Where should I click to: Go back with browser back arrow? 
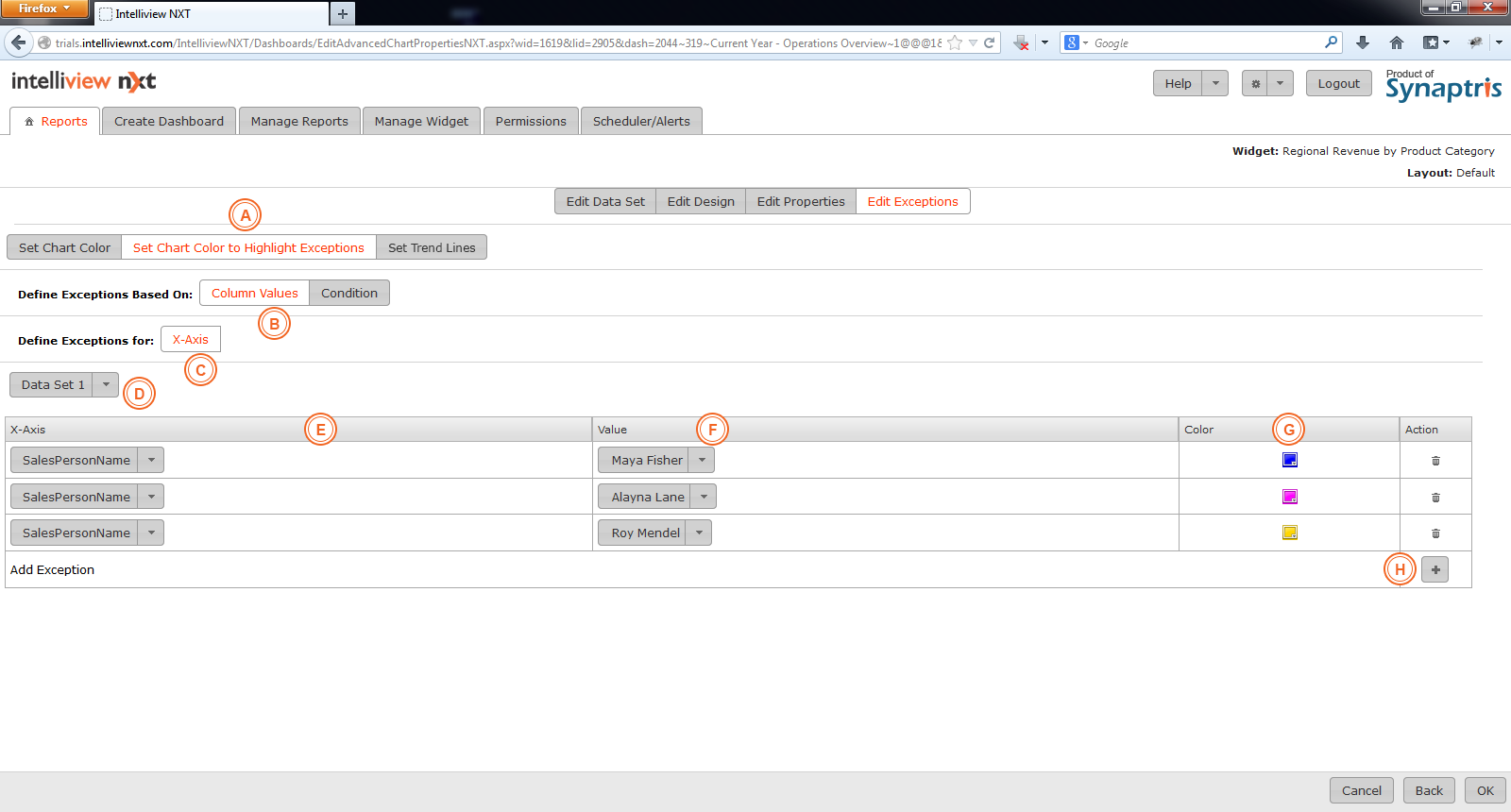tap(18, 42)
